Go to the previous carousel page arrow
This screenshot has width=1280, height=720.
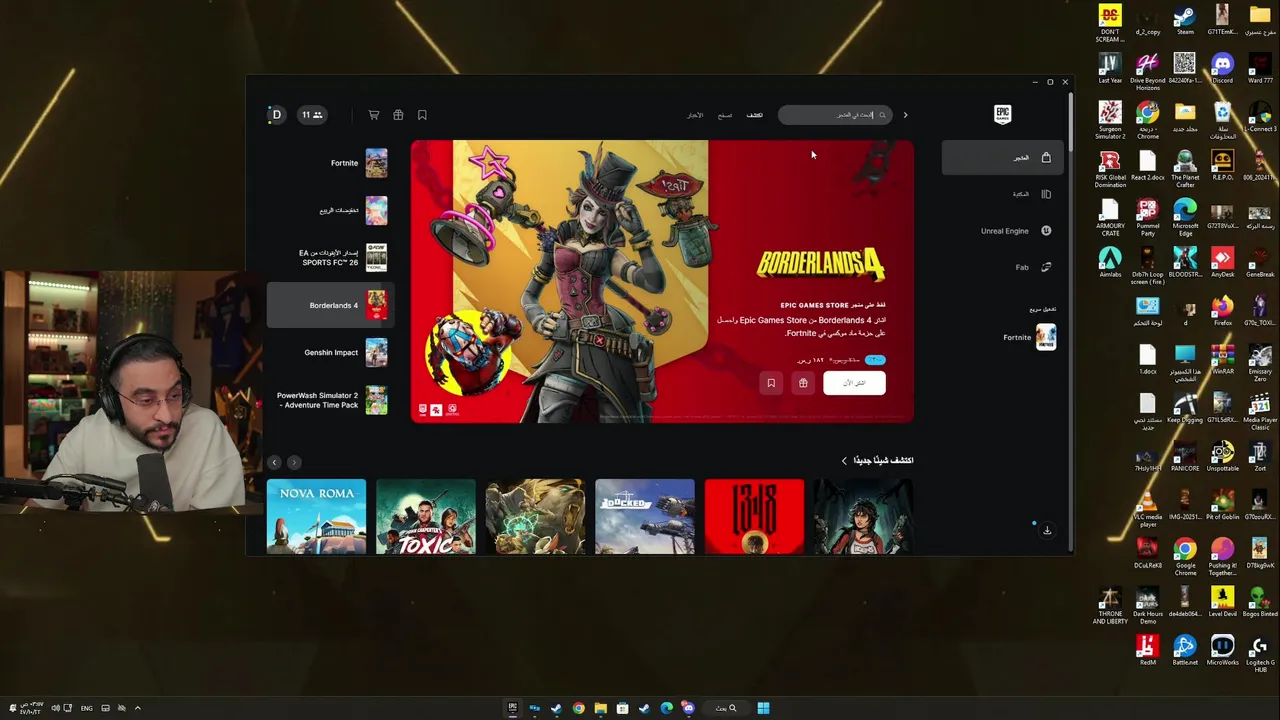click(294, 462)
